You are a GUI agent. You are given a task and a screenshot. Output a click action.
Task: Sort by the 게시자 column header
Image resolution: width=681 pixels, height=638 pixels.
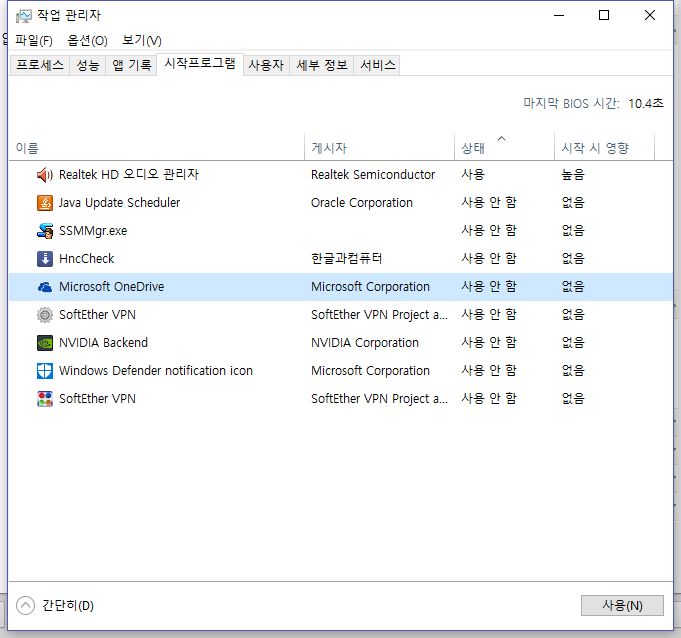pyautogui.click(x=380, y=148)
